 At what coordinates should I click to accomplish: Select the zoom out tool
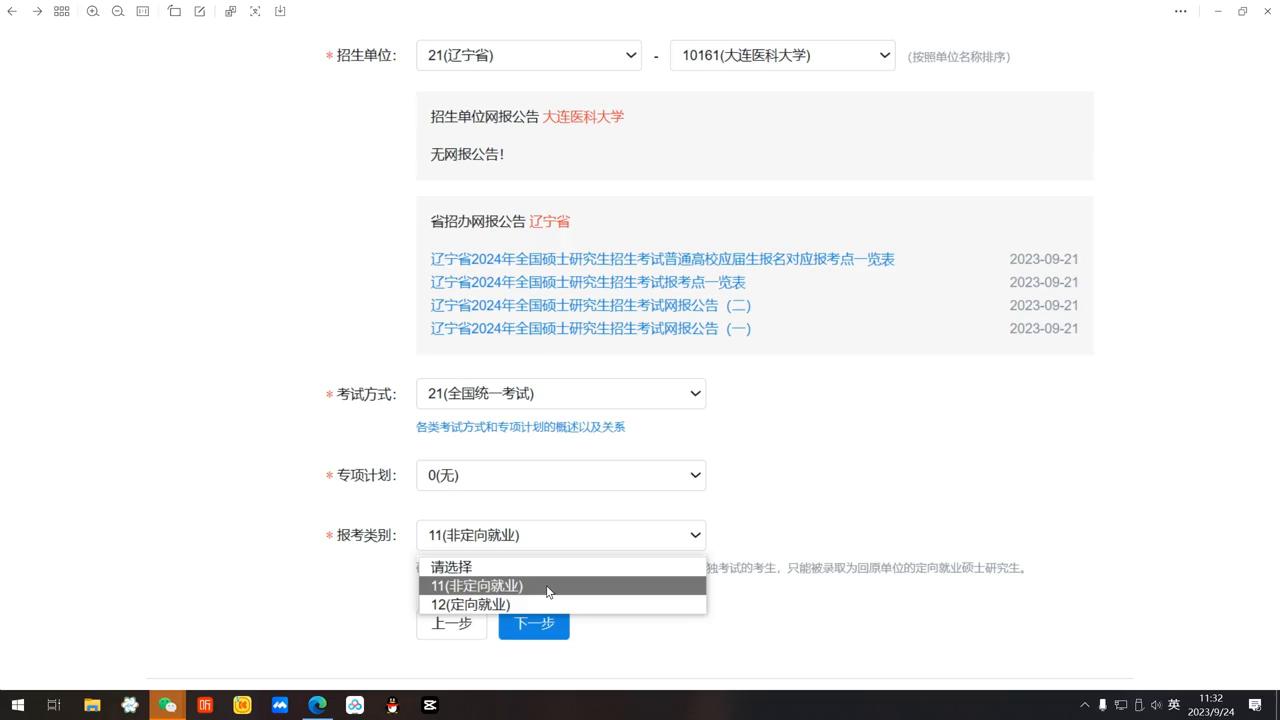117,11
